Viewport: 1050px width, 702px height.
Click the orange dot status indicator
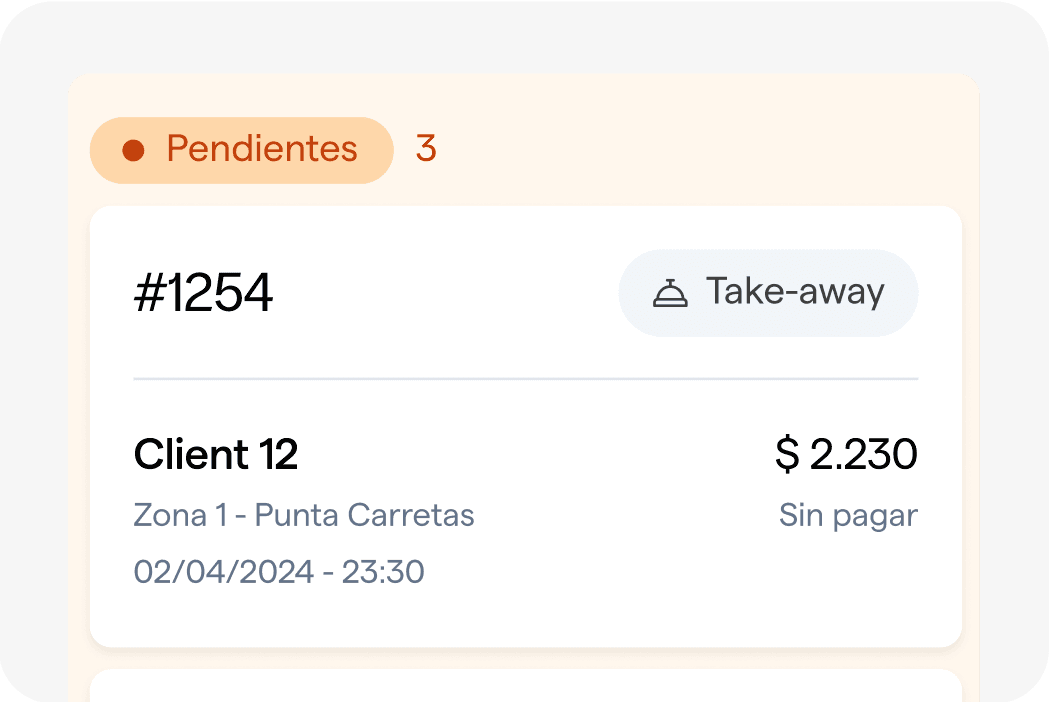point(133,150)
